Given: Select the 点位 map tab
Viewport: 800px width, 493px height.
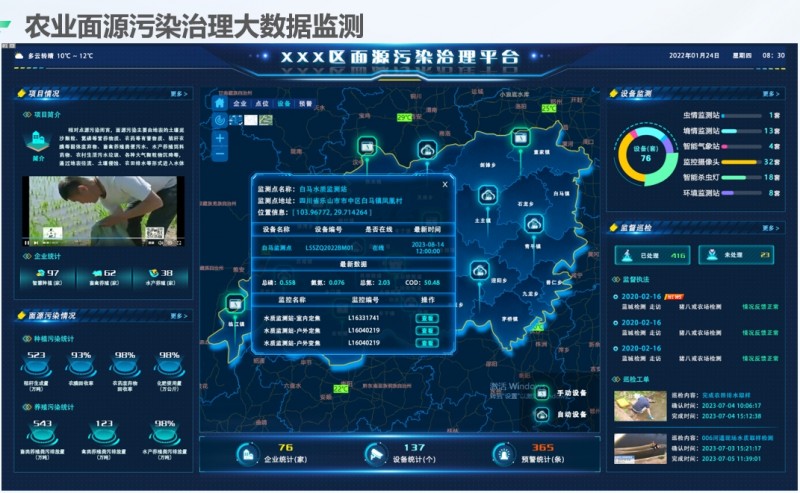Looking at the screenshot, I should pyautogui.click(x=262, y=103).
